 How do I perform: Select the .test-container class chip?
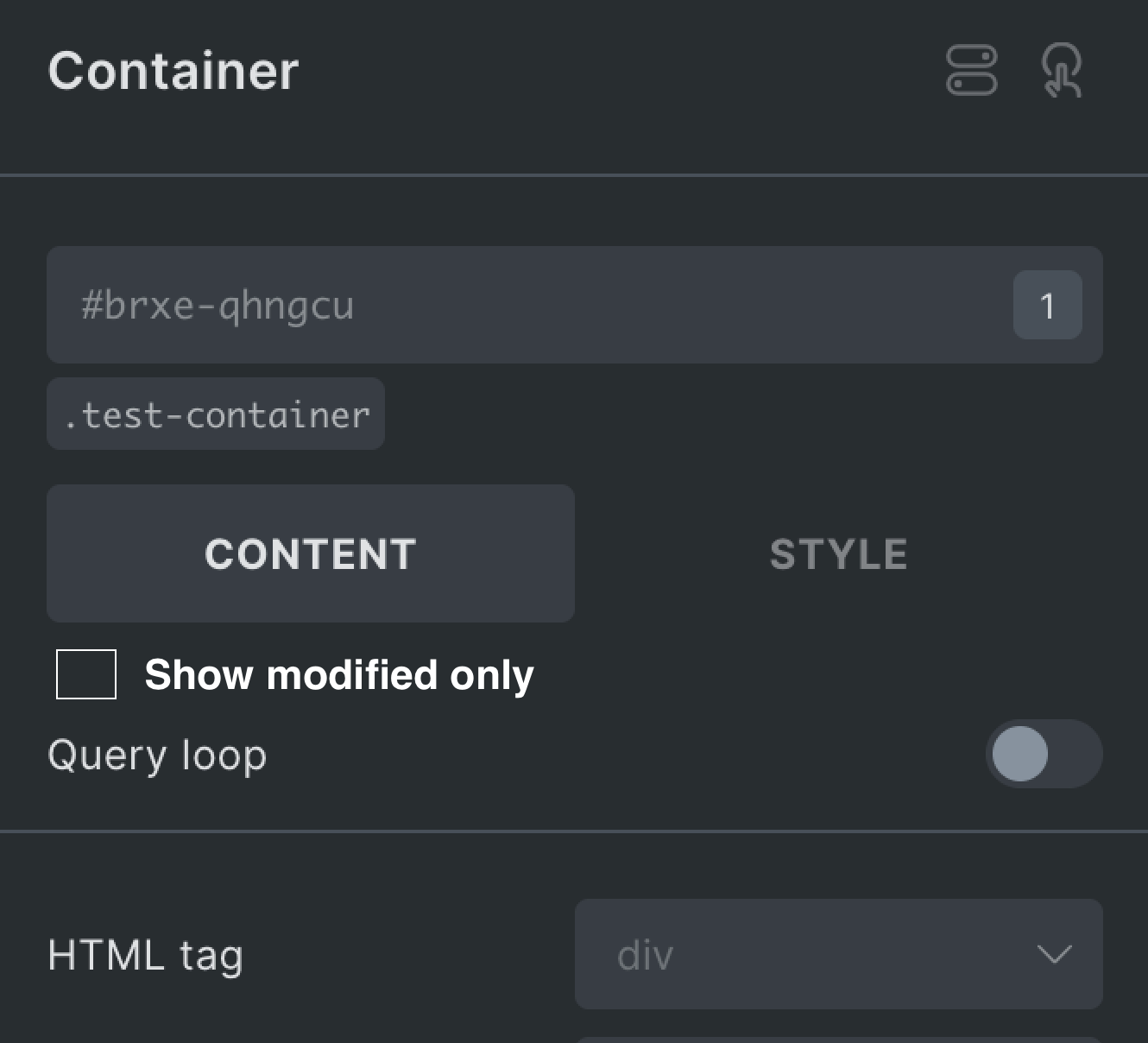tap(216, 414)
